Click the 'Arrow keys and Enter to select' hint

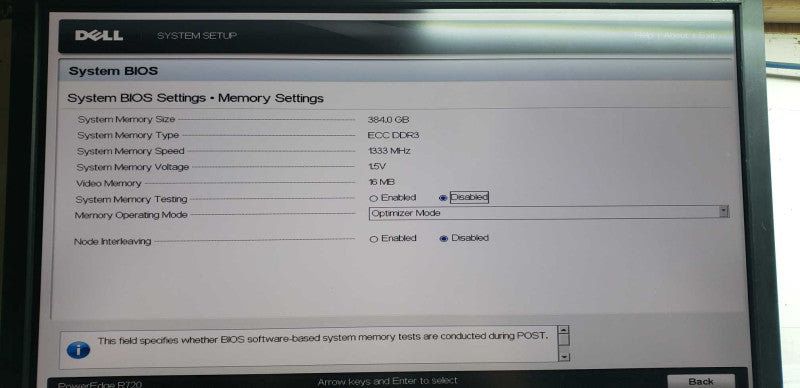387,381
